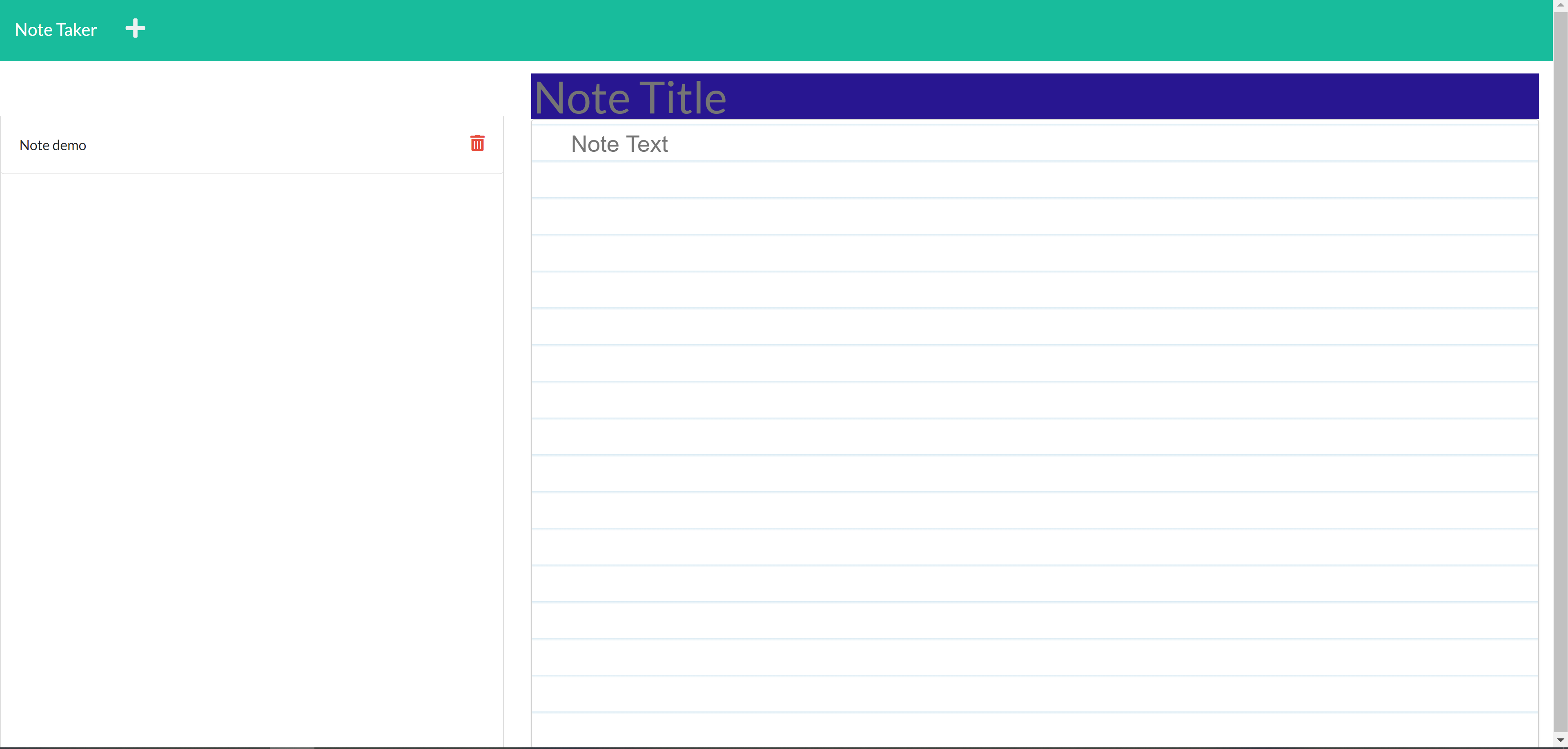Image resolution: width=1568 pixels, height=749 pixels.
Task: Click the plus icon to create new note
Action: pos(135,29)
